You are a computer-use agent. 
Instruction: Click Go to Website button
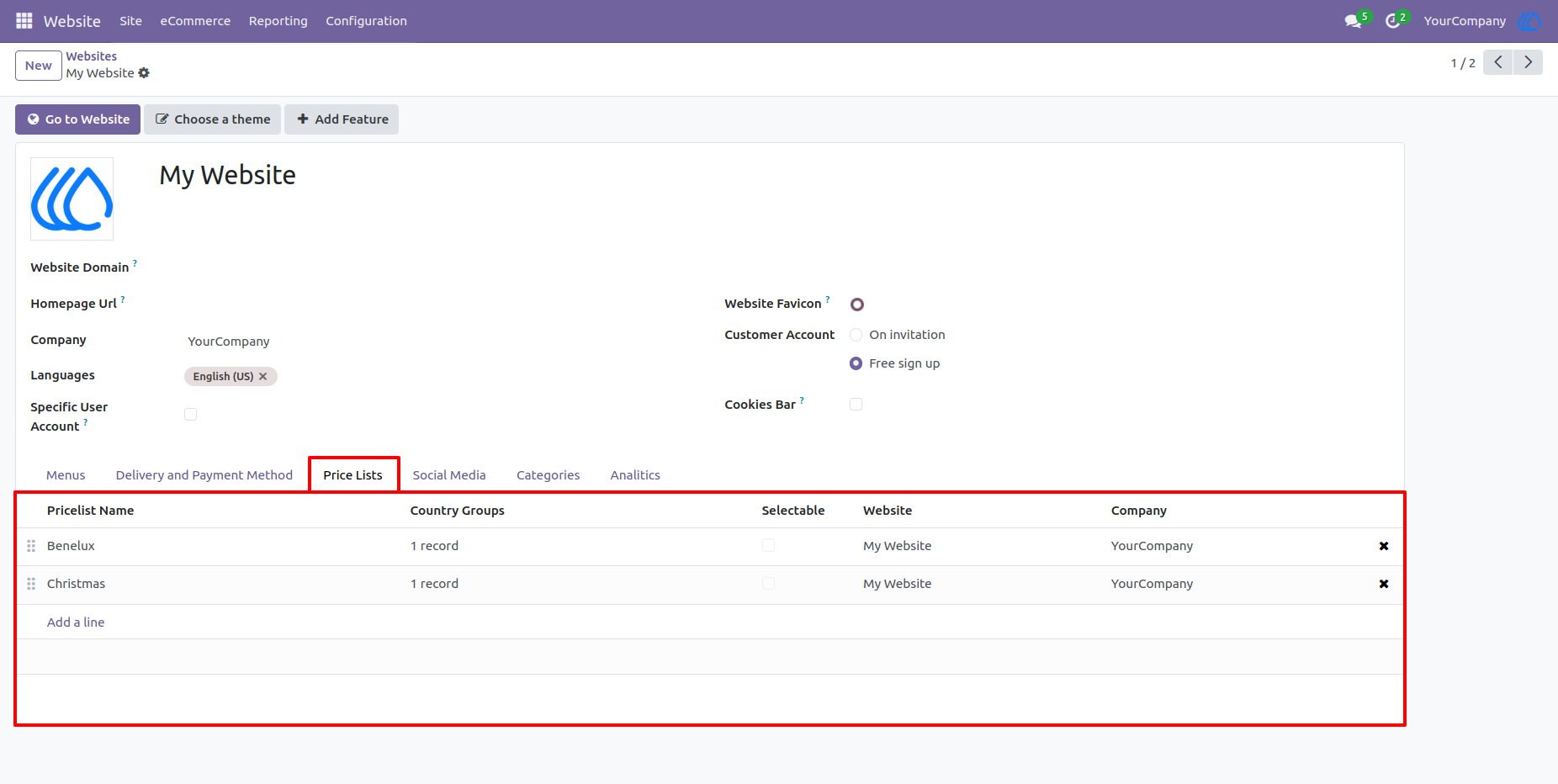tap(78, 119)
